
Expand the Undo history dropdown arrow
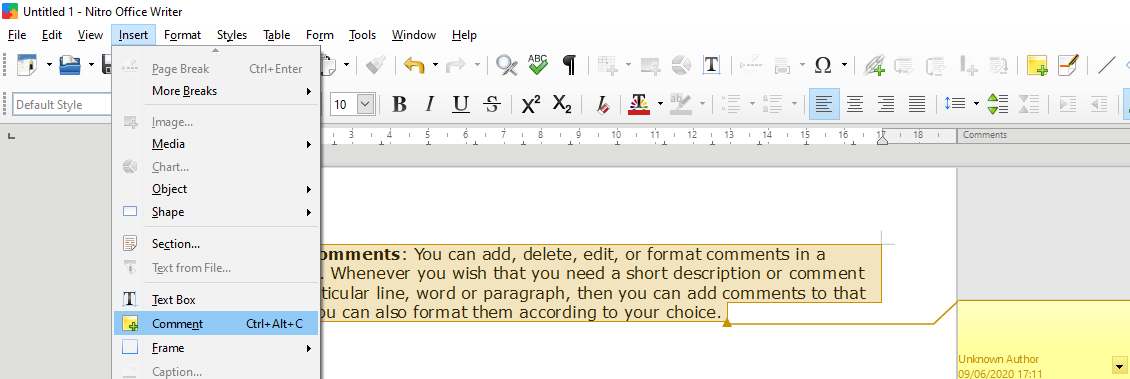pos(435,66)
